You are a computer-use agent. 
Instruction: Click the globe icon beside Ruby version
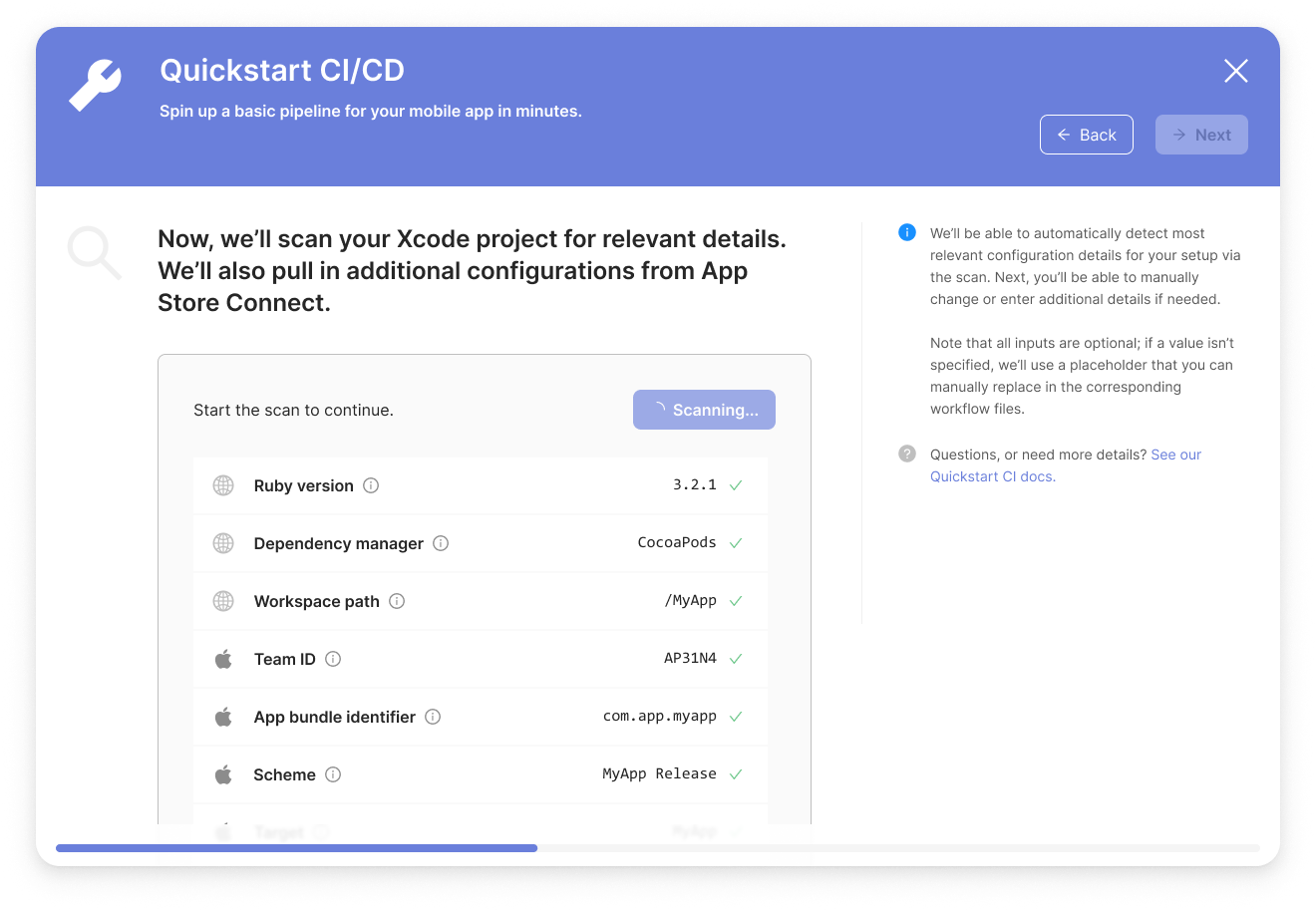[x=223, y=485]
